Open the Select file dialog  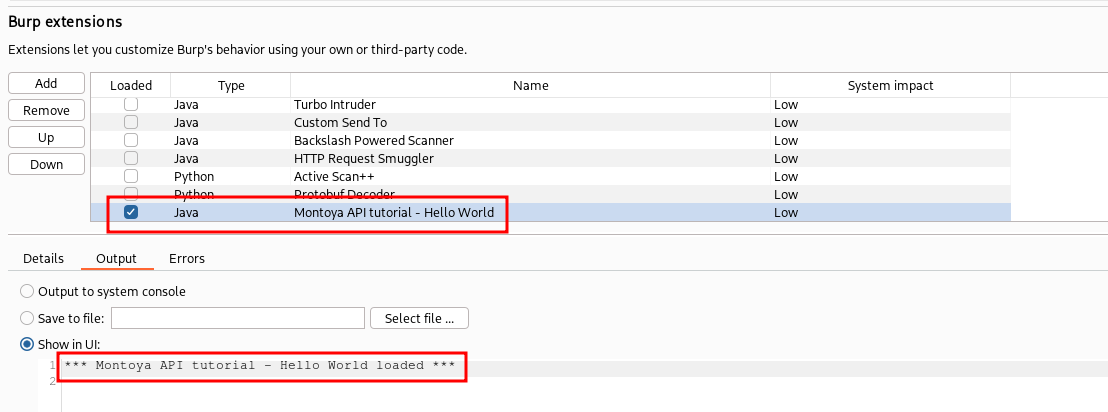[419, 319]
